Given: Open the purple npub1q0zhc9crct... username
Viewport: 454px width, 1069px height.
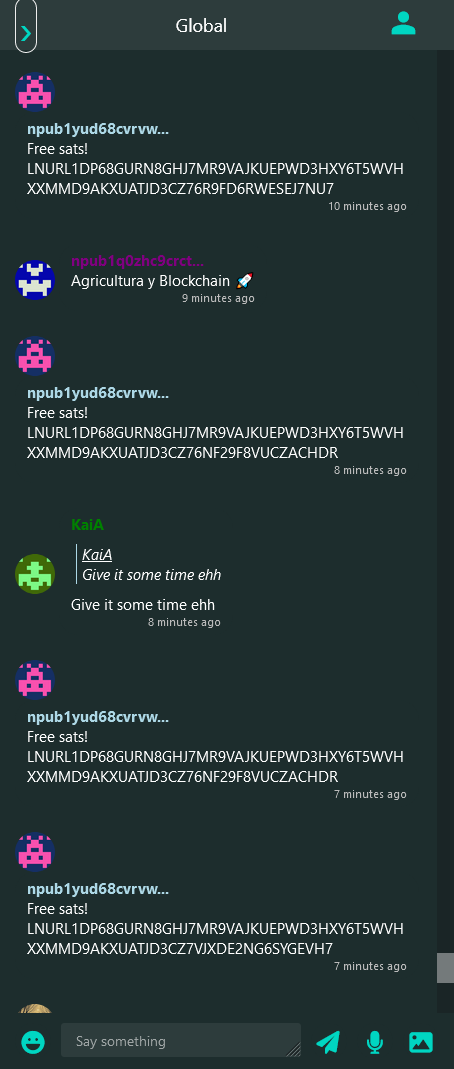Looking at the screenshot, I should [x=138, y=261].
